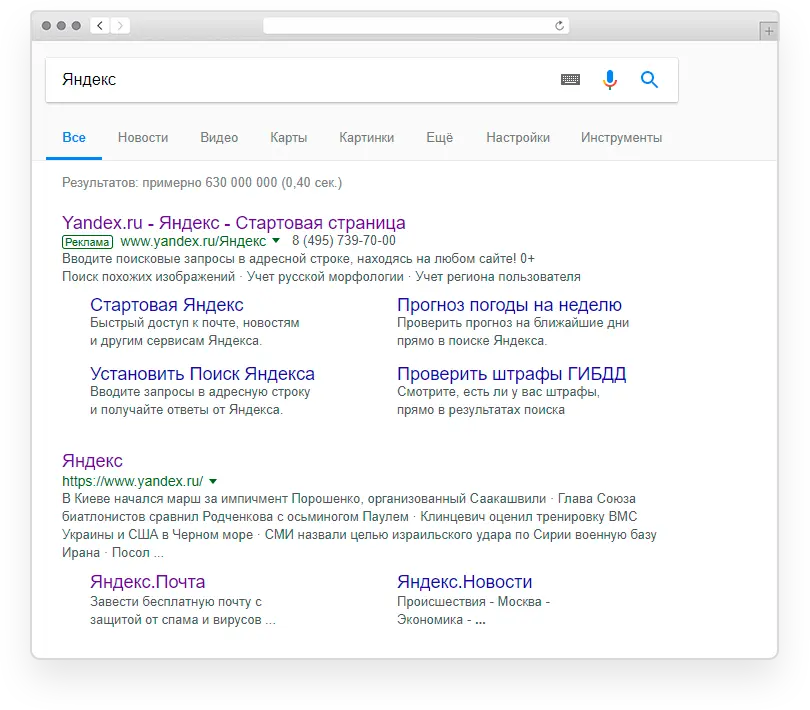Click the description Происшествия - Москва -
The width and height of the screenshot is (810, 710).
coord(474,601)
